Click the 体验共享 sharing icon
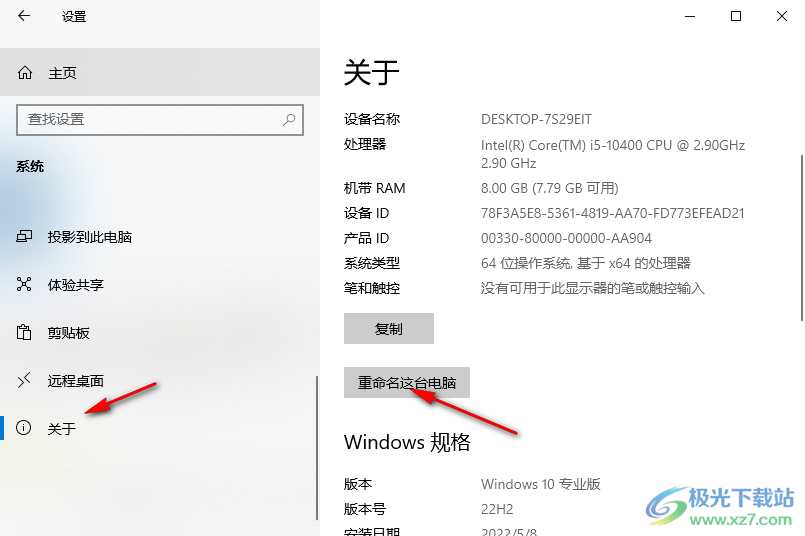805x536 pixels. pyautogui.click(x=24, y=284)
